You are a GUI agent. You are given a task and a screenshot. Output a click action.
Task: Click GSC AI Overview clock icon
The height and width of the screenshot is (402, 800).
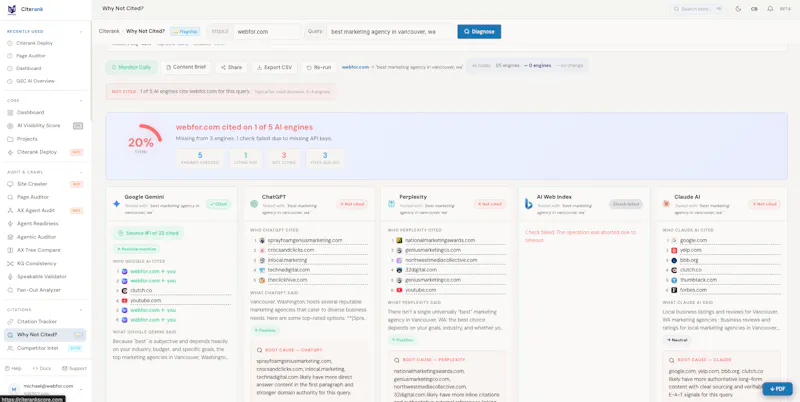[x=10, y=81]
